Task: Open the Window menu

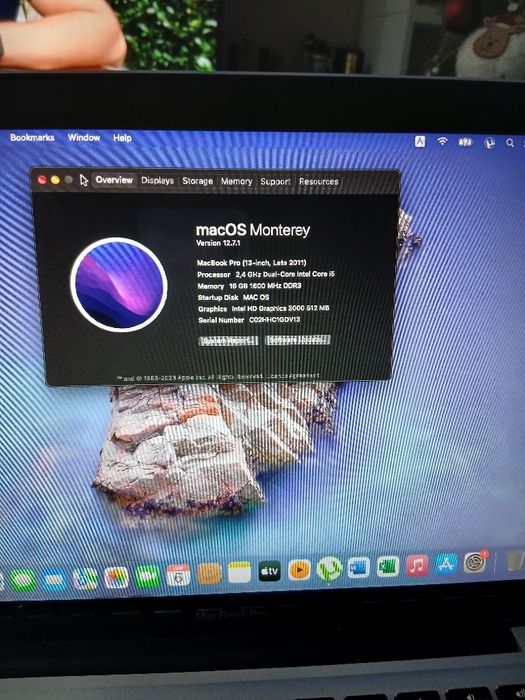Action: (84, 138)
